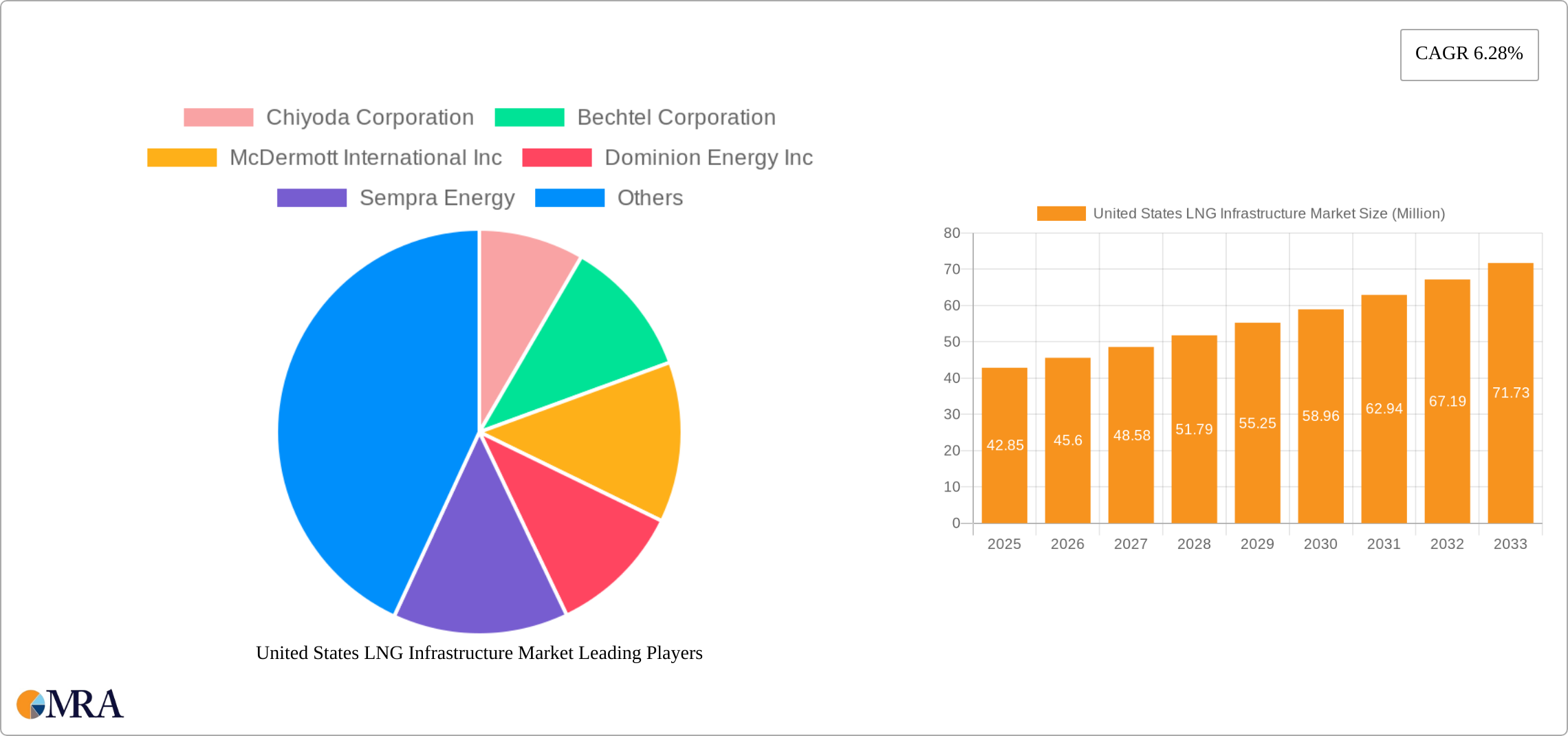Click the MRA logo
Screen dimensions: 1568x736
[70, 704]
